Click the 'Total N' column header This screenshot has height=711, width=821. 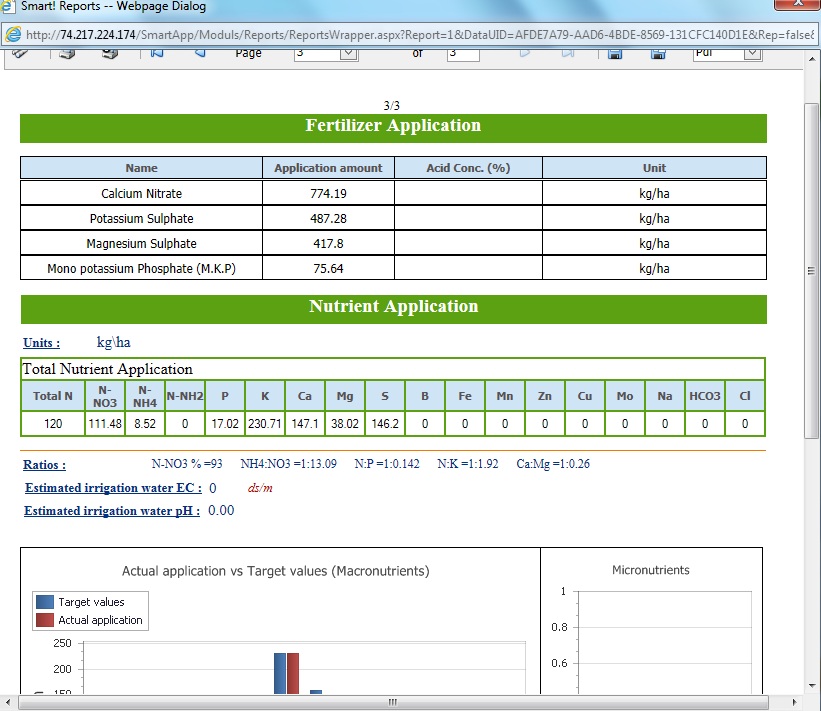[53, 396]
